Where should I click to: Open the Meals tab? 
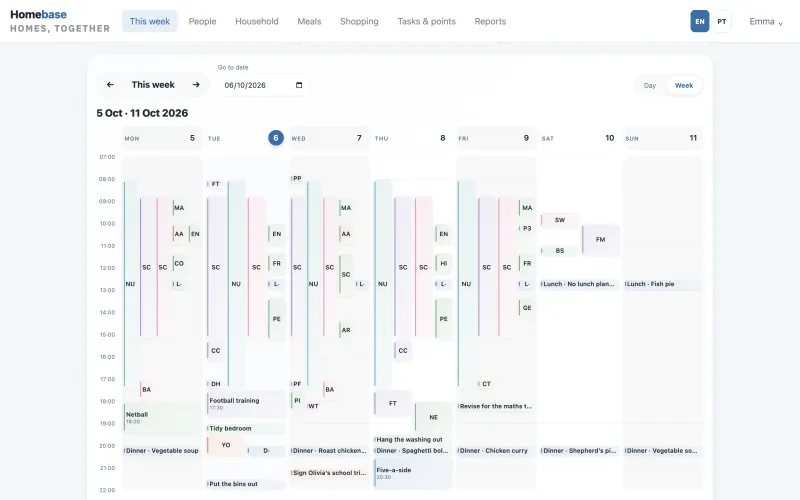tap(309, 21)
